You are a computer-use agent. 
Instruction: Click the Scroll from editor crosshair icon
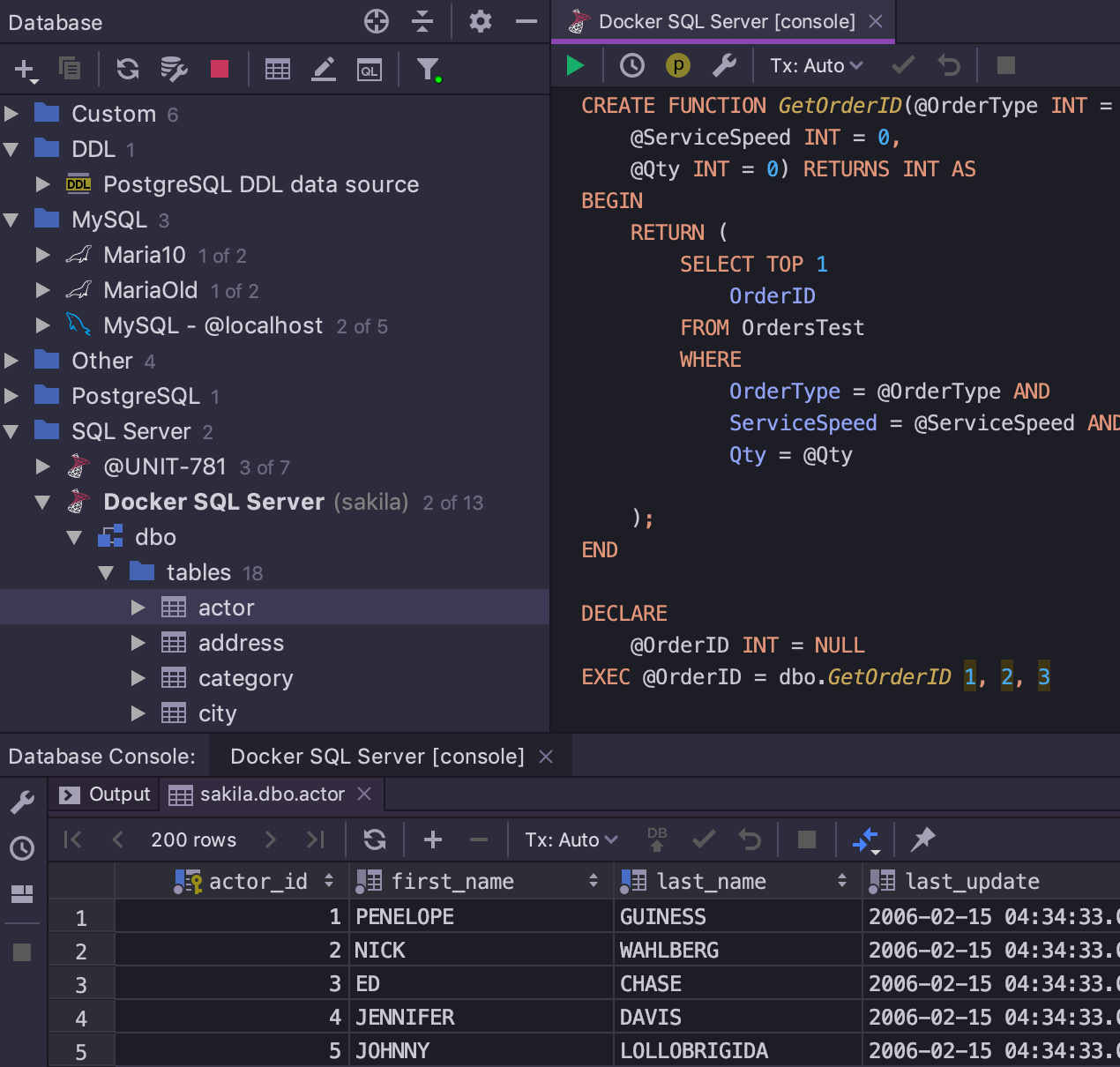tap(377, 21)
